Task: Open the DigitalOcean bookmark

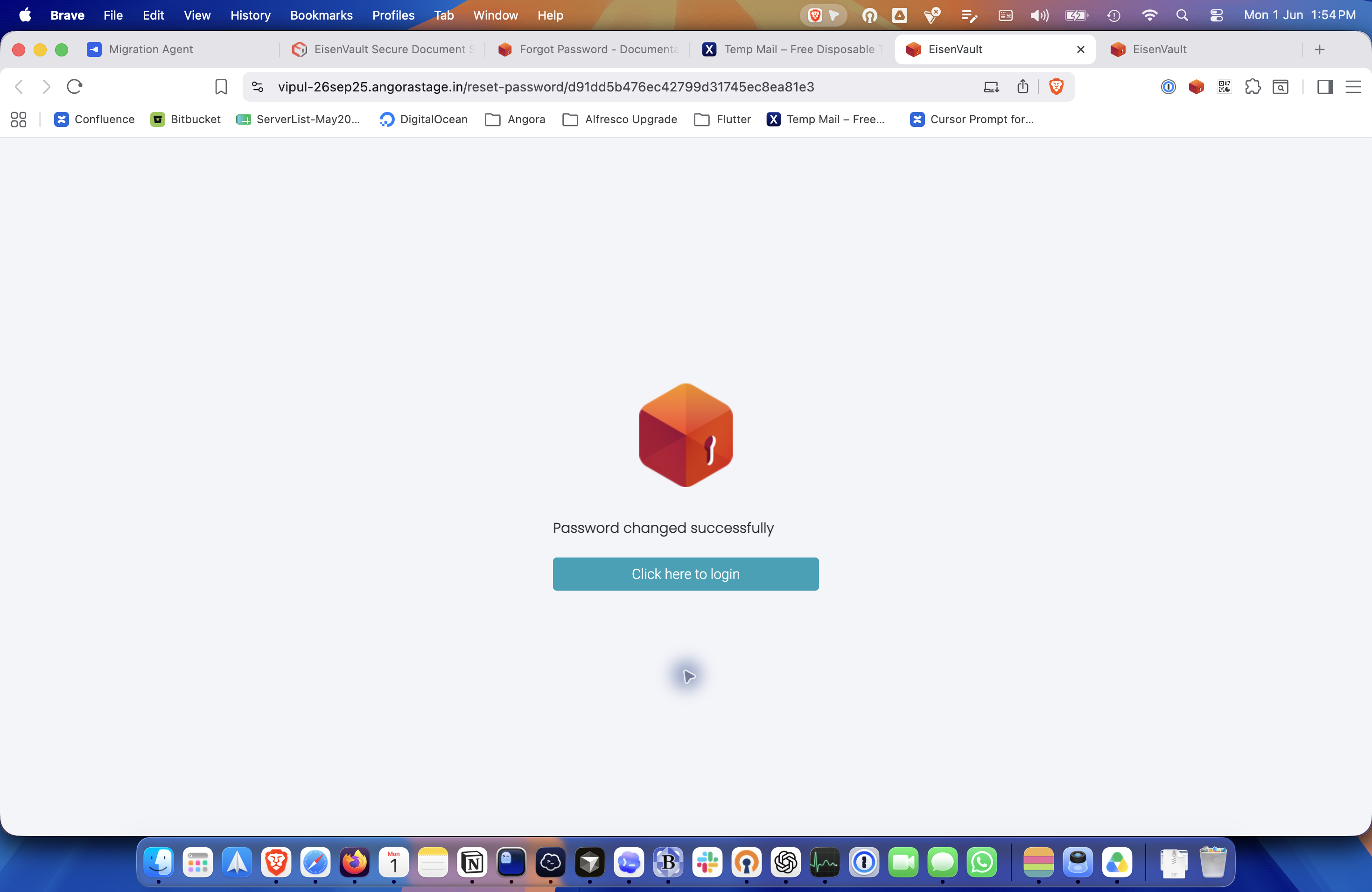Action: coord(424,119)
